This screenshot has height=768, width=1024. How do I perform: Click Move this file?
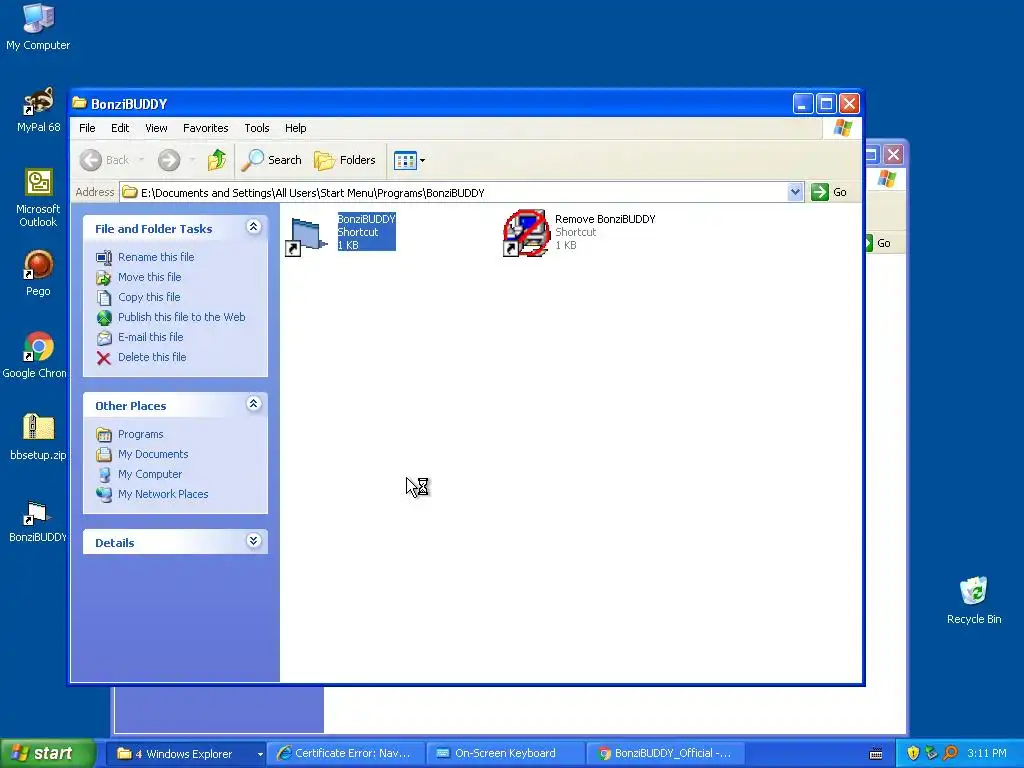pos(150,277)
